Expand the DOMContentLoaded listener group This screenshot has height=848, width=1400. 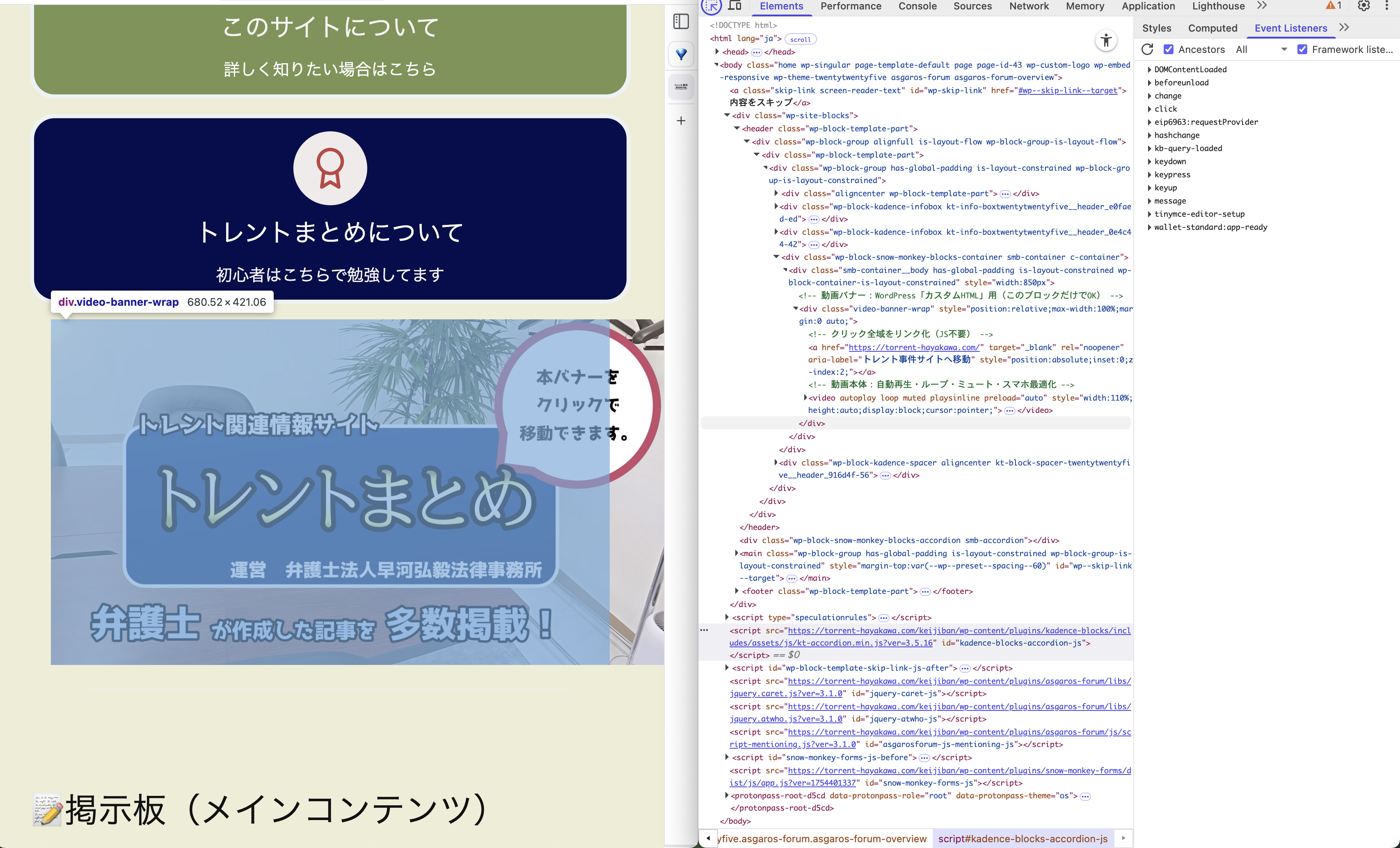click(x=1149, y=69)
